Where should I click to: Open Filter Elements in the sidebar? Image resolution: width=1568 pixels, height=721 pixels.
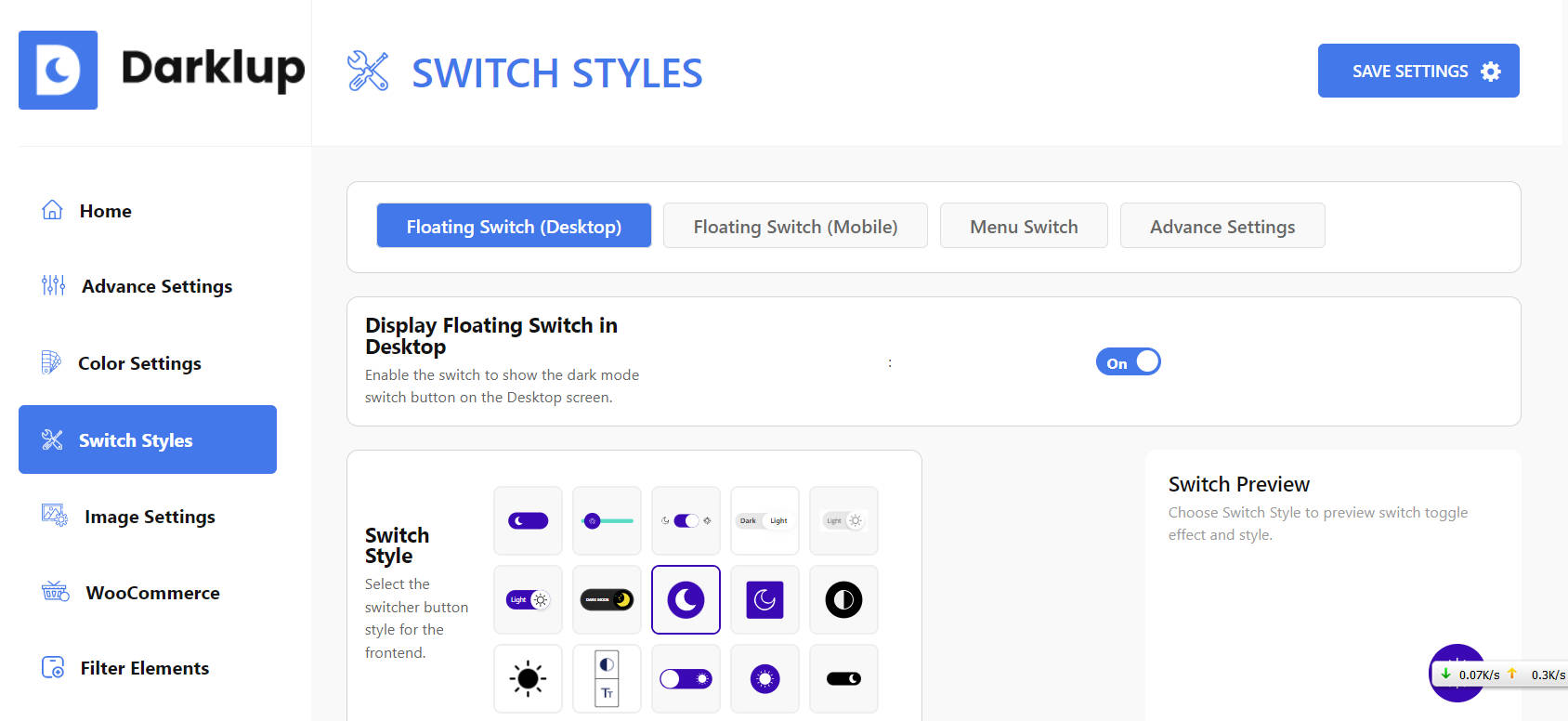144,668
